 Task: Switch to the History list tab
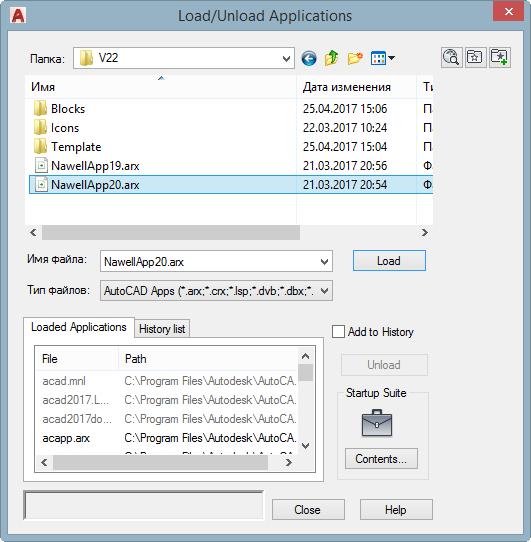pos(162,329)
